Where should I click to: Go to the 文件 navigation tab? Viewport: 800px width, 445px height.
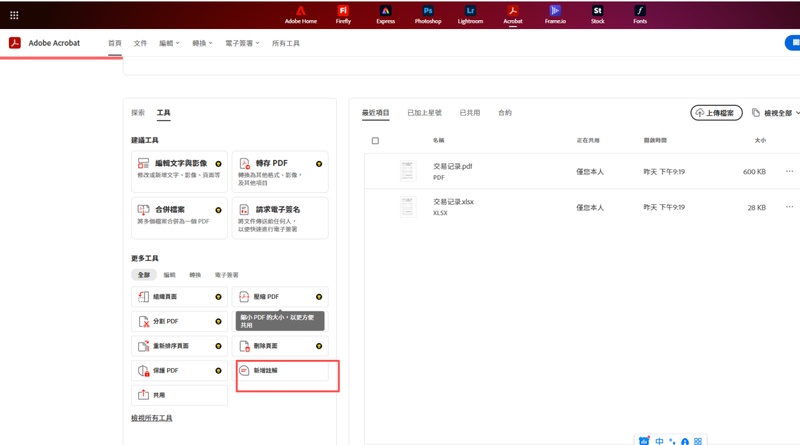coord(140,43)
